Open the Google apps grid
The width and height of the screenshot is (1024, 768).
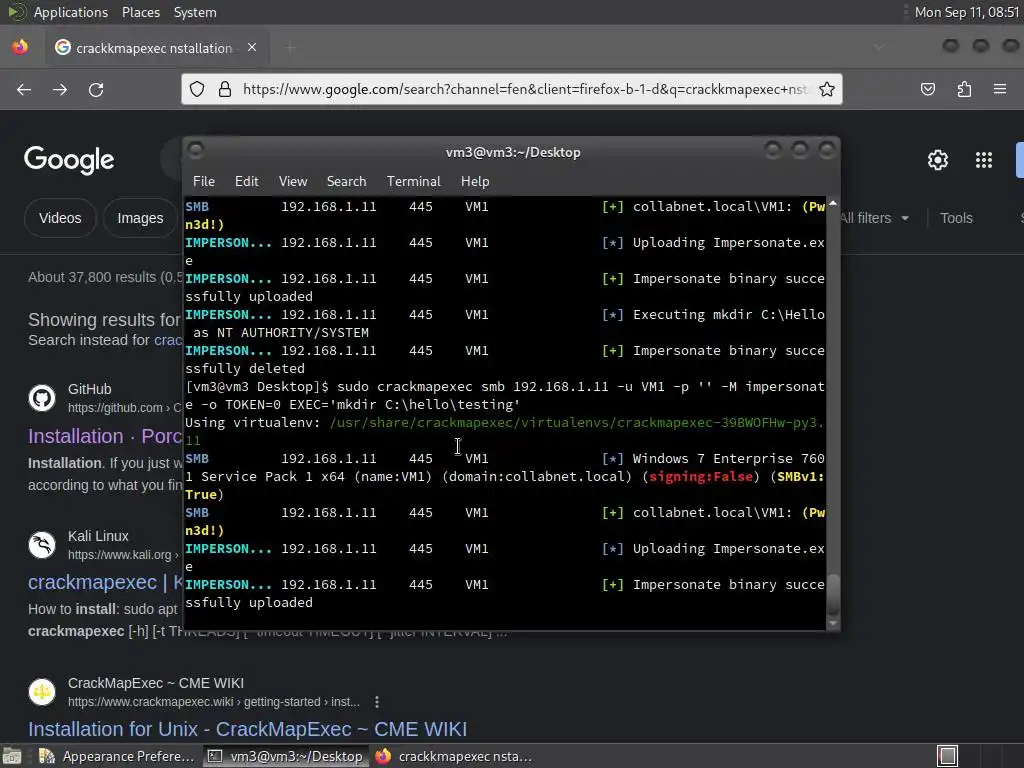(x=984, y=160)
